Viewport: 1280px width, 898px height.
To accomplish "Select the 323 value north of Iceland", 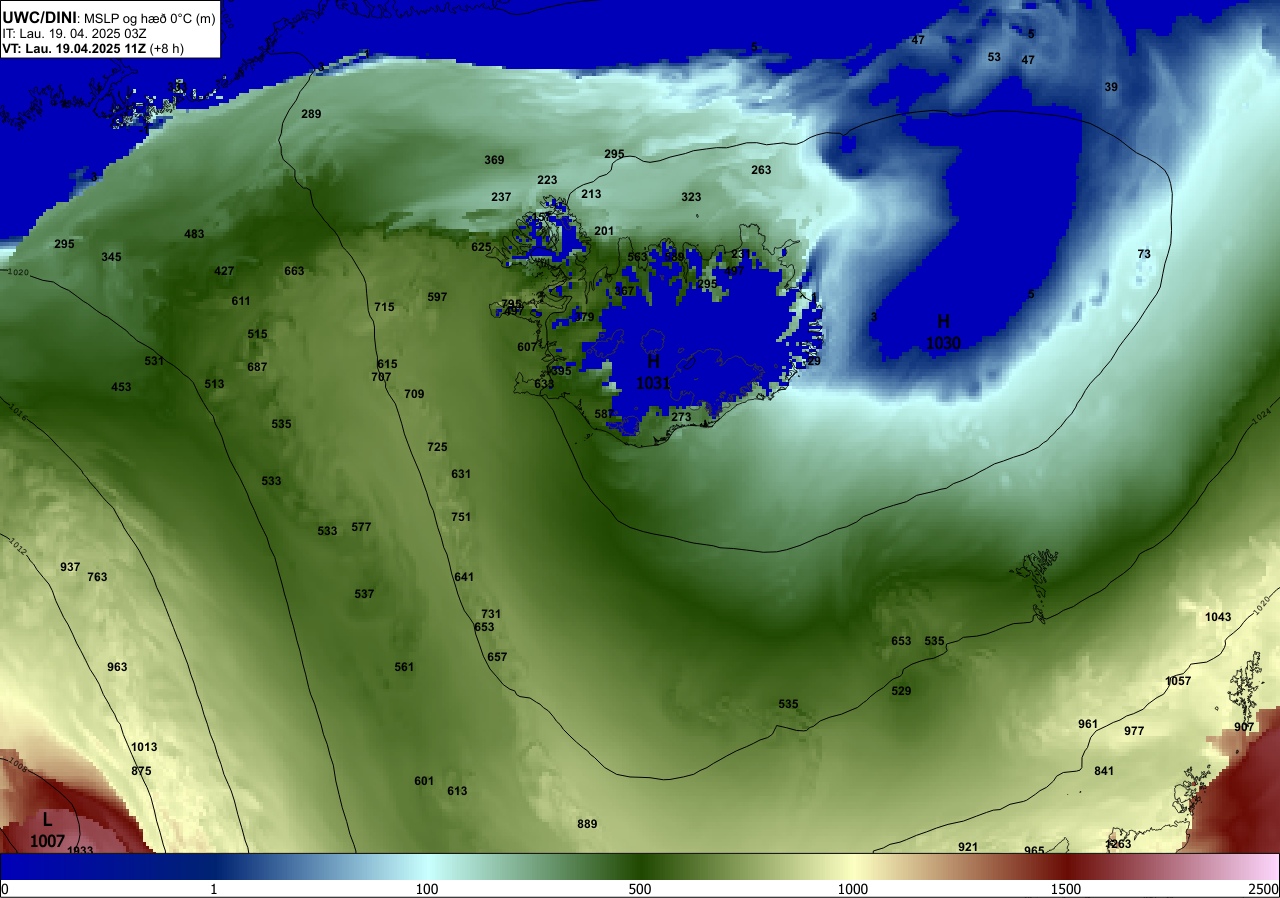I will point(691,197).
